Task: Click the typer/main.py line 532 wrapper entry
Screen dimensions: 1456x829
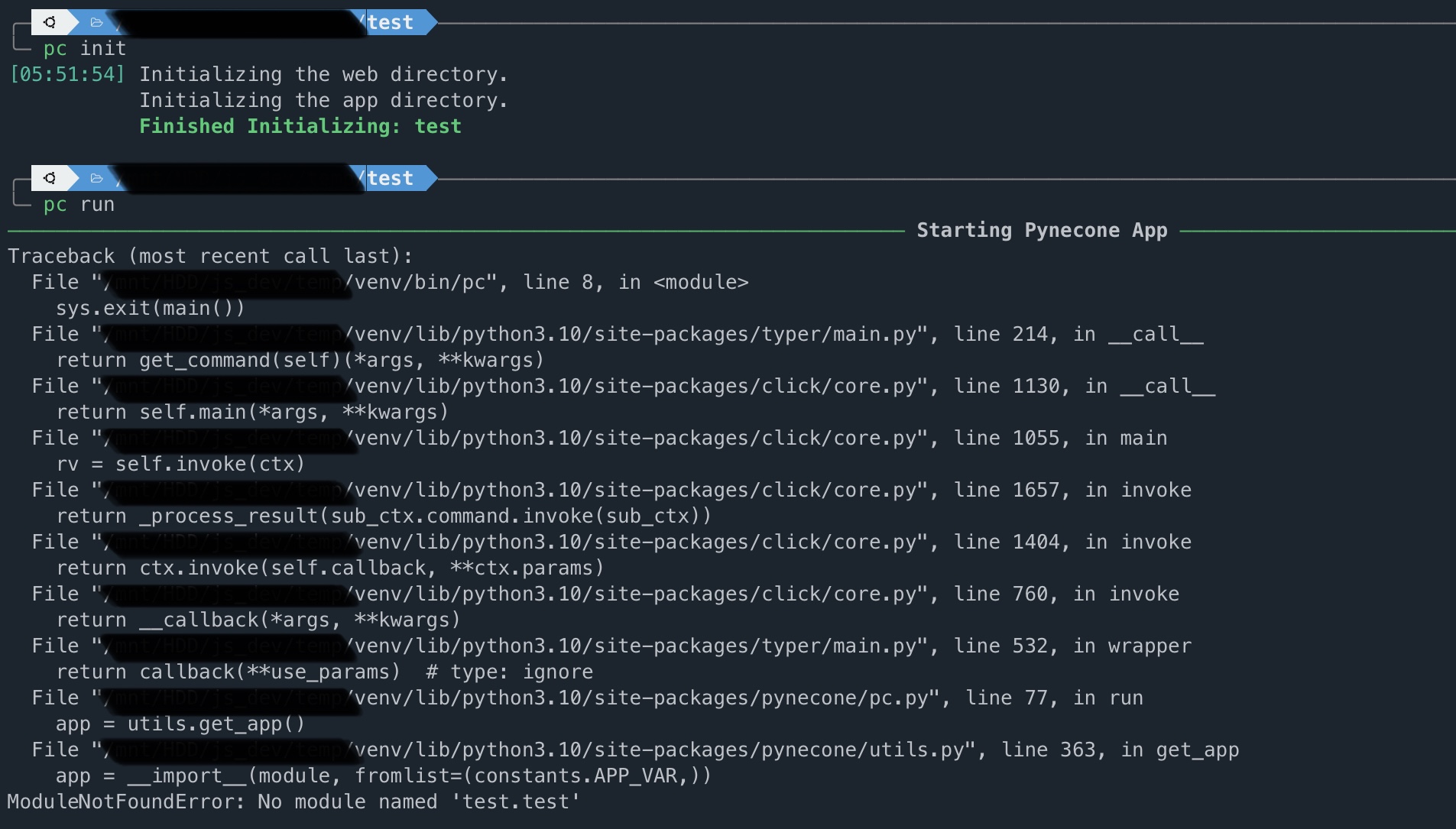Action: (611, 646)
